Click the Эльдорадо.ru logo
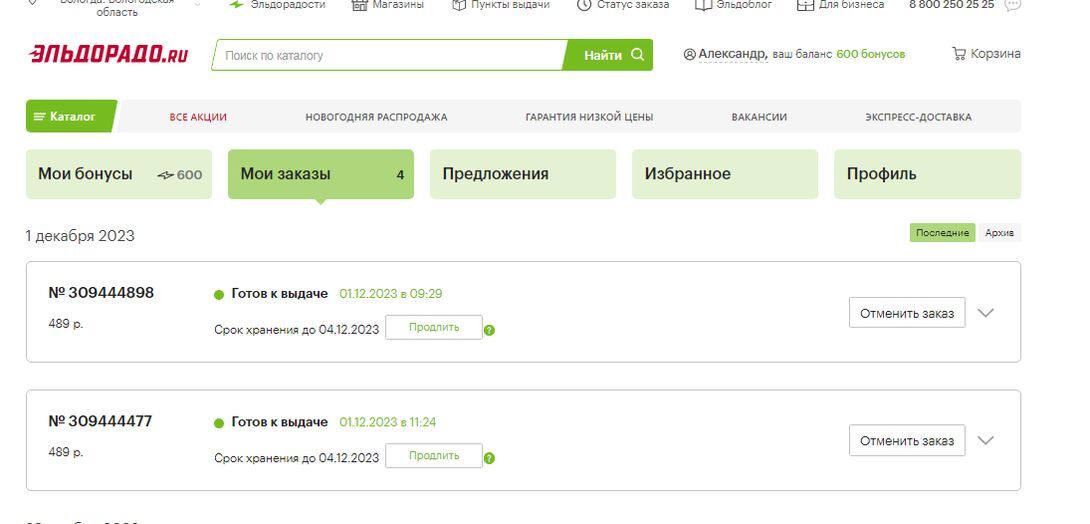The height and width of the screenshot is (524, 1090). [x=108, y=54]
